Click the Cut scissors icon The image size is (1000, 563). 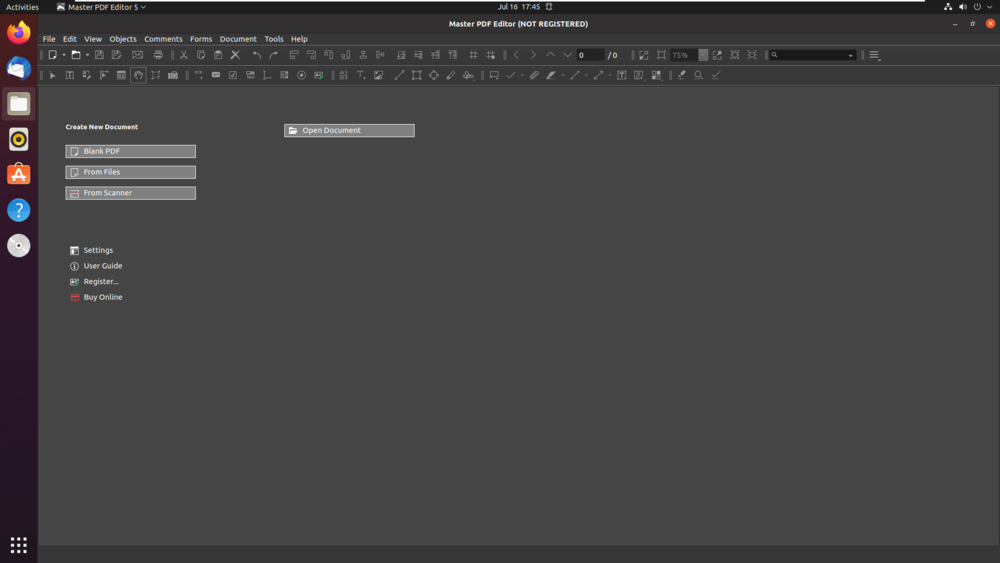(184, 55)
